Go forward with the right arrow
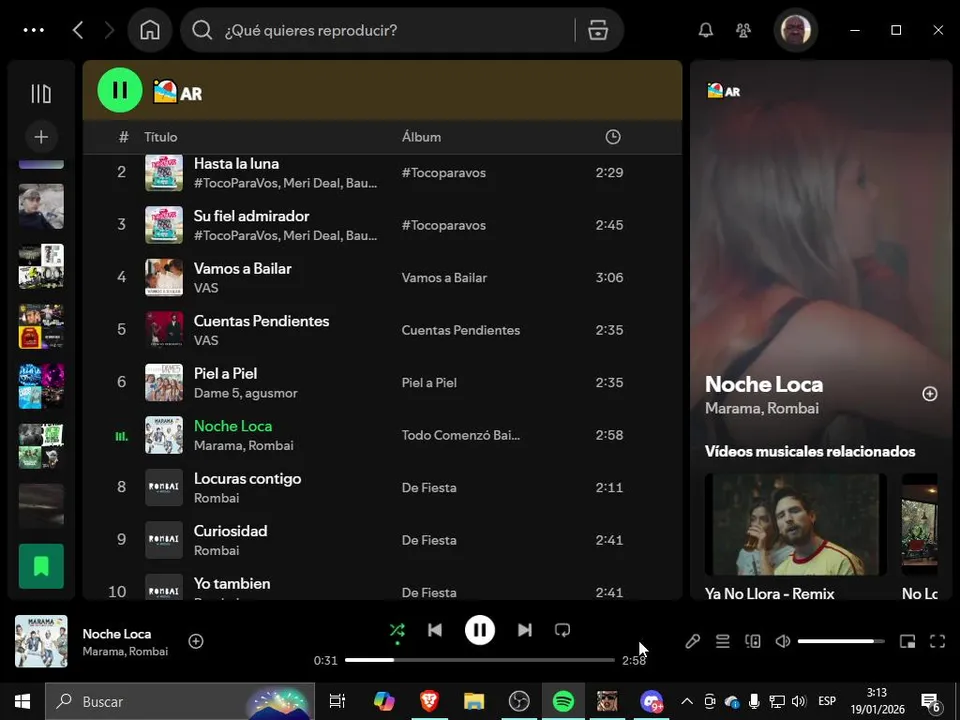 click(109, 30)
